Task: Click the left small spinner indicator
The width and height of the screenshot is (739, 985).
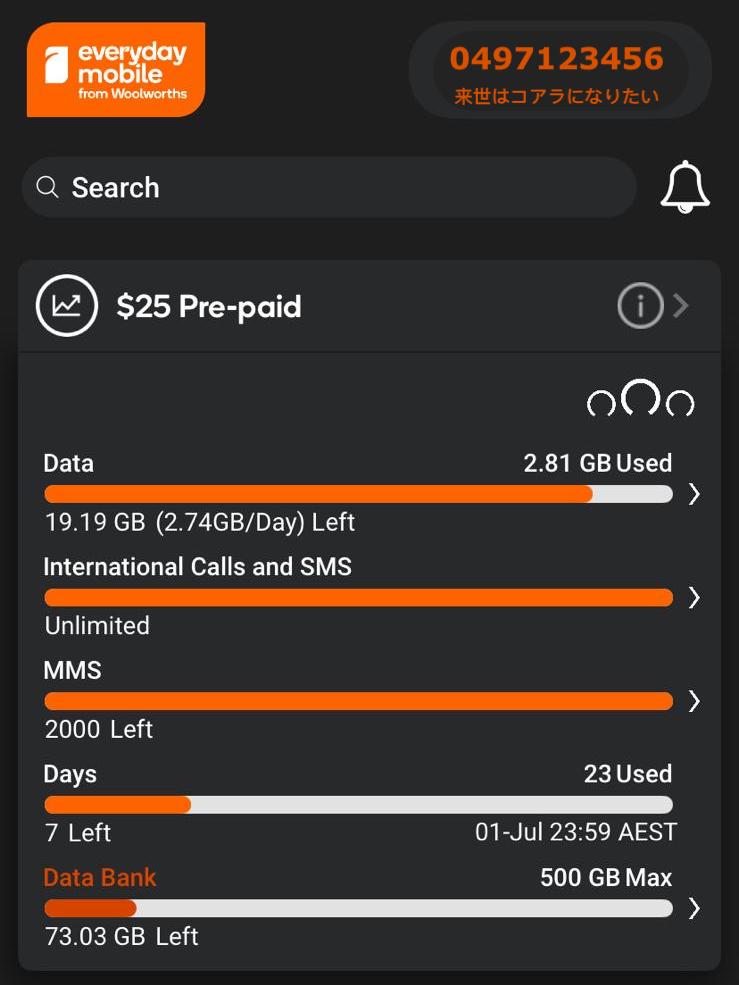Action: 601,403
